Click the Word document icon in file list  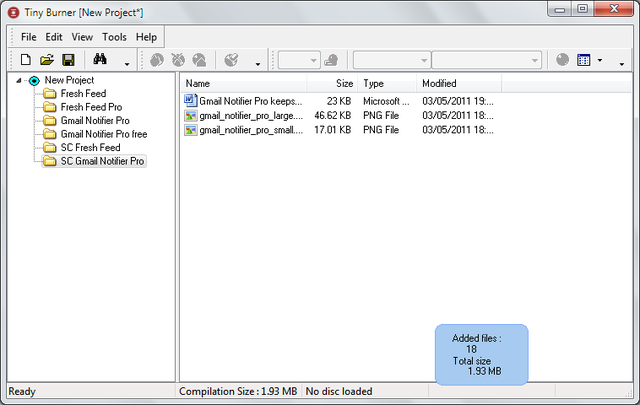click(x=190, y=100)
